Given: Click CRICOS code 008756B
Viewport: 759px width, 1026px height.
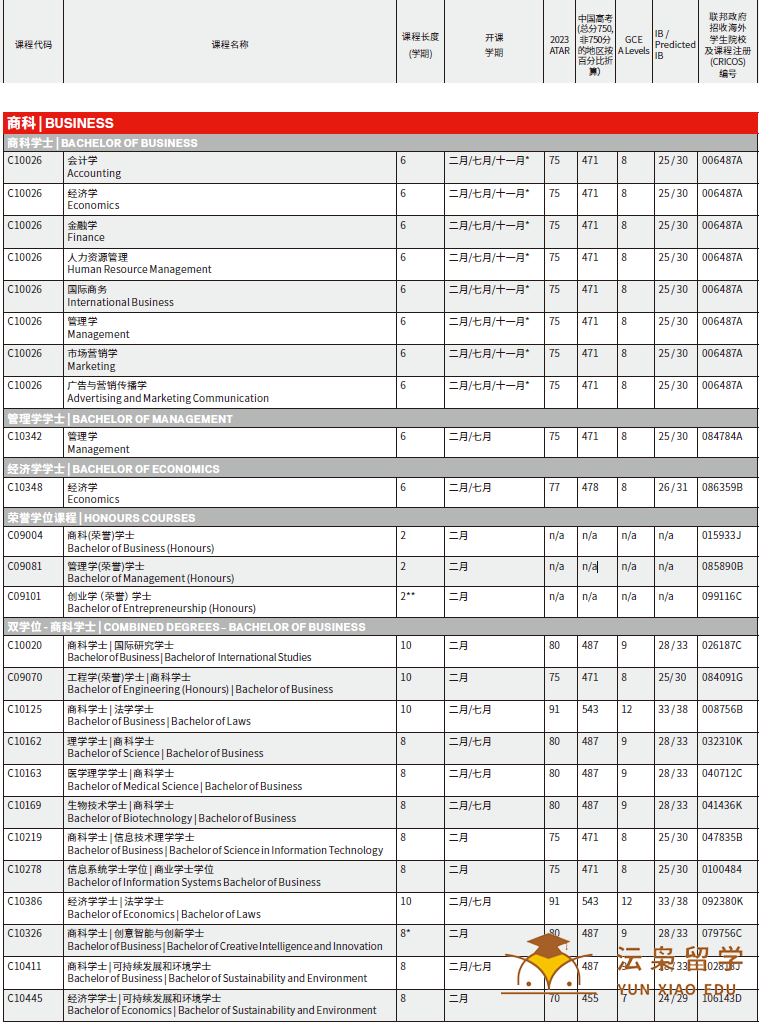Looking at the screenshot, I should [722, 709].
